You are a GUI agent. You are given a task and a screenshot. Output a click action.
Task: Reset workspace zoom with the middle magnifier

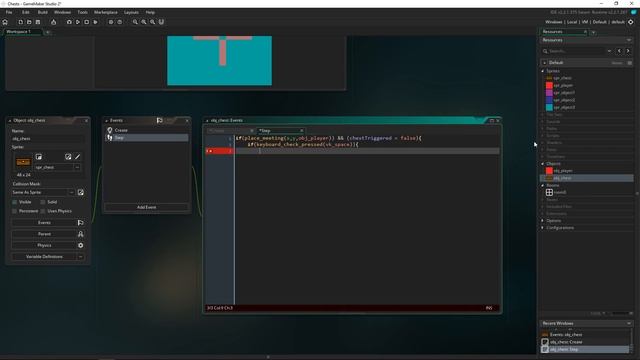[144, 22]
